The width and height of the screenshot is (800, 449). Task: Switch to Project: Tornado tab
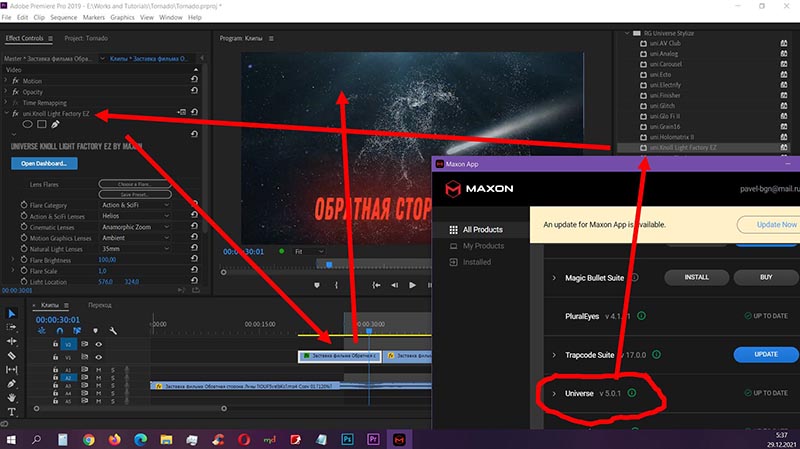tap(86, 38)
